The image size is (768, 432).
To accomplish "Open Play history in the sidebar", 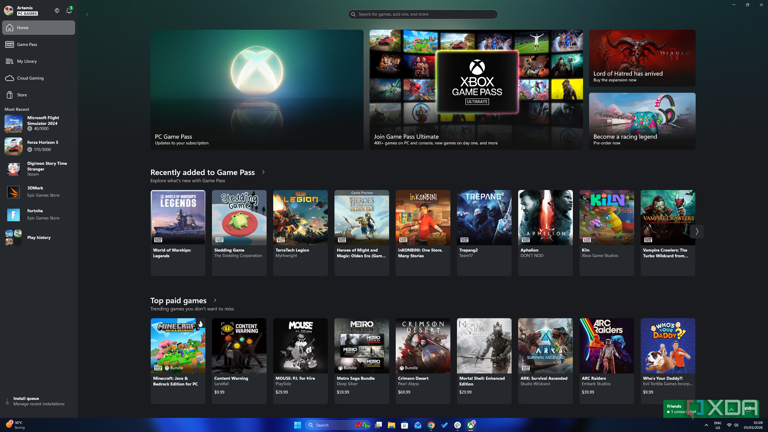I will (38, 238).
